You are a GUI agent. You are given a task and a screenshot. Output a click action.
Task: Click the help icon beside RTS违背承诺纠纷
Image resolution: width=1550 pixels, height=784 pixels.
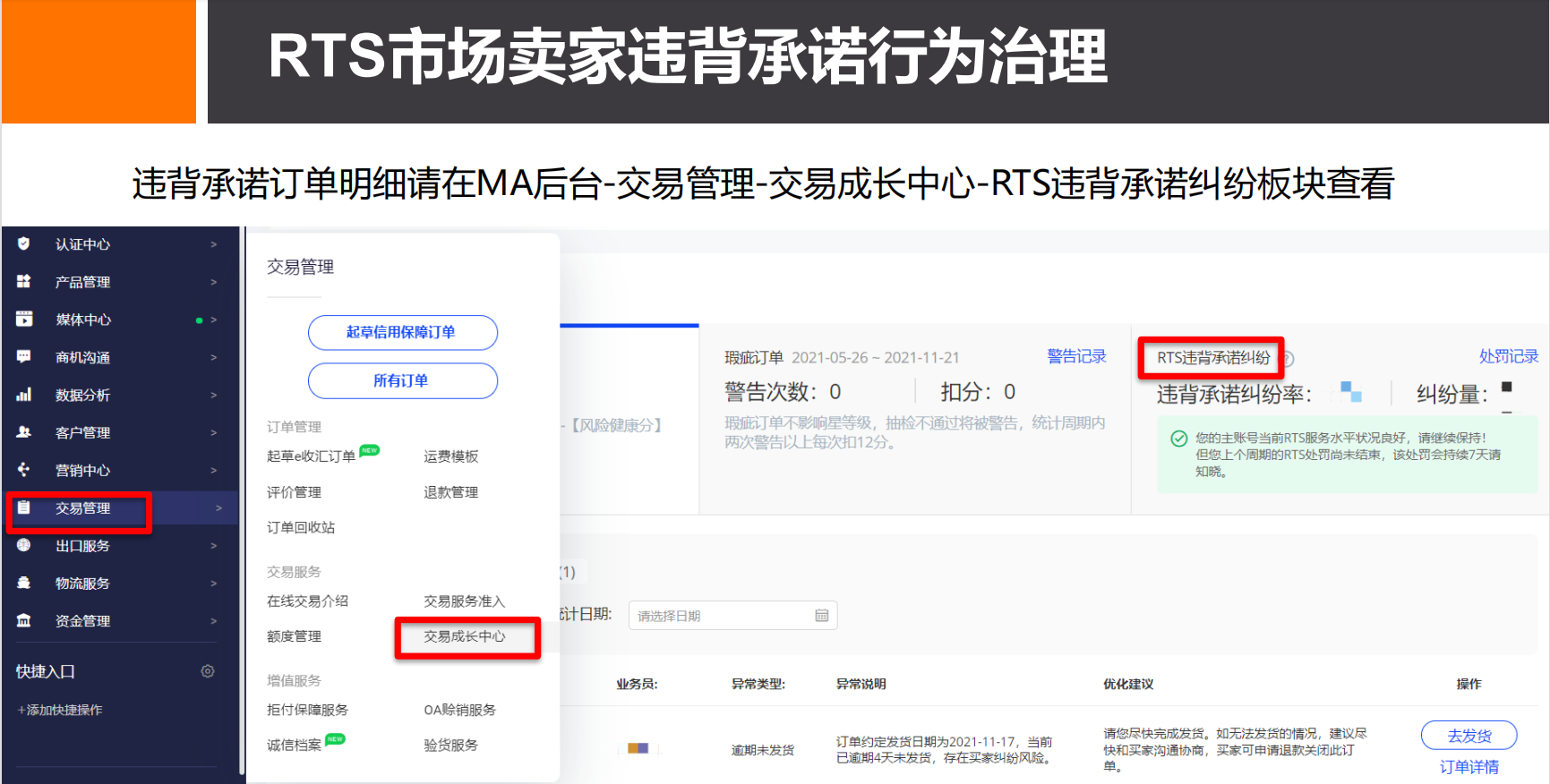tap(1288, 359)
